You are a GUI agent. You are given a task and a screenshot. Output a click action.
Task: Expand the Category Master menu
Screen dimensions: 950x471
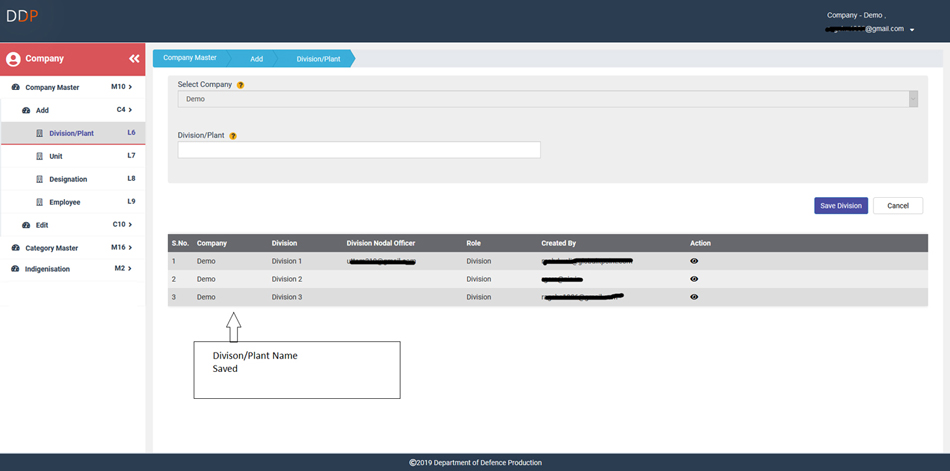click(72, 248)
